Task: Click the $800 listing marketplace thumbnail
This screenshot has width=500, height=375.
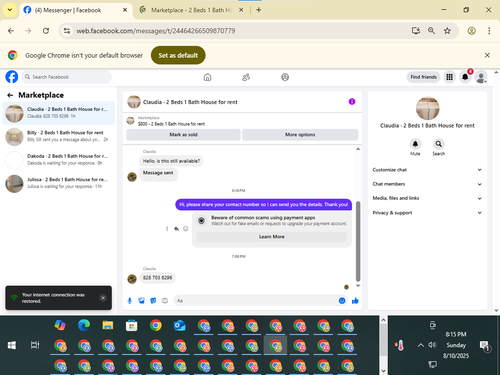Action: [130, 121]
